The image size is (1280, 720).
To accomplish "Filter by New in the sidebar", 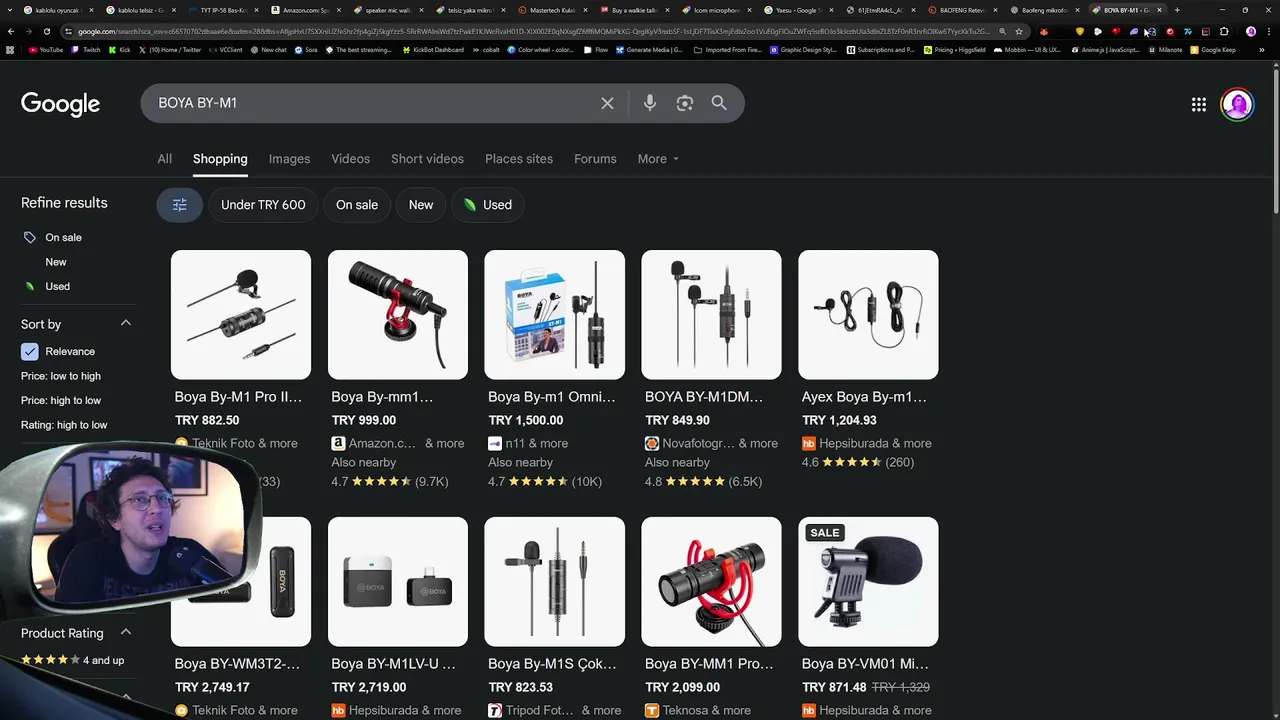I will tap(56, 262).
